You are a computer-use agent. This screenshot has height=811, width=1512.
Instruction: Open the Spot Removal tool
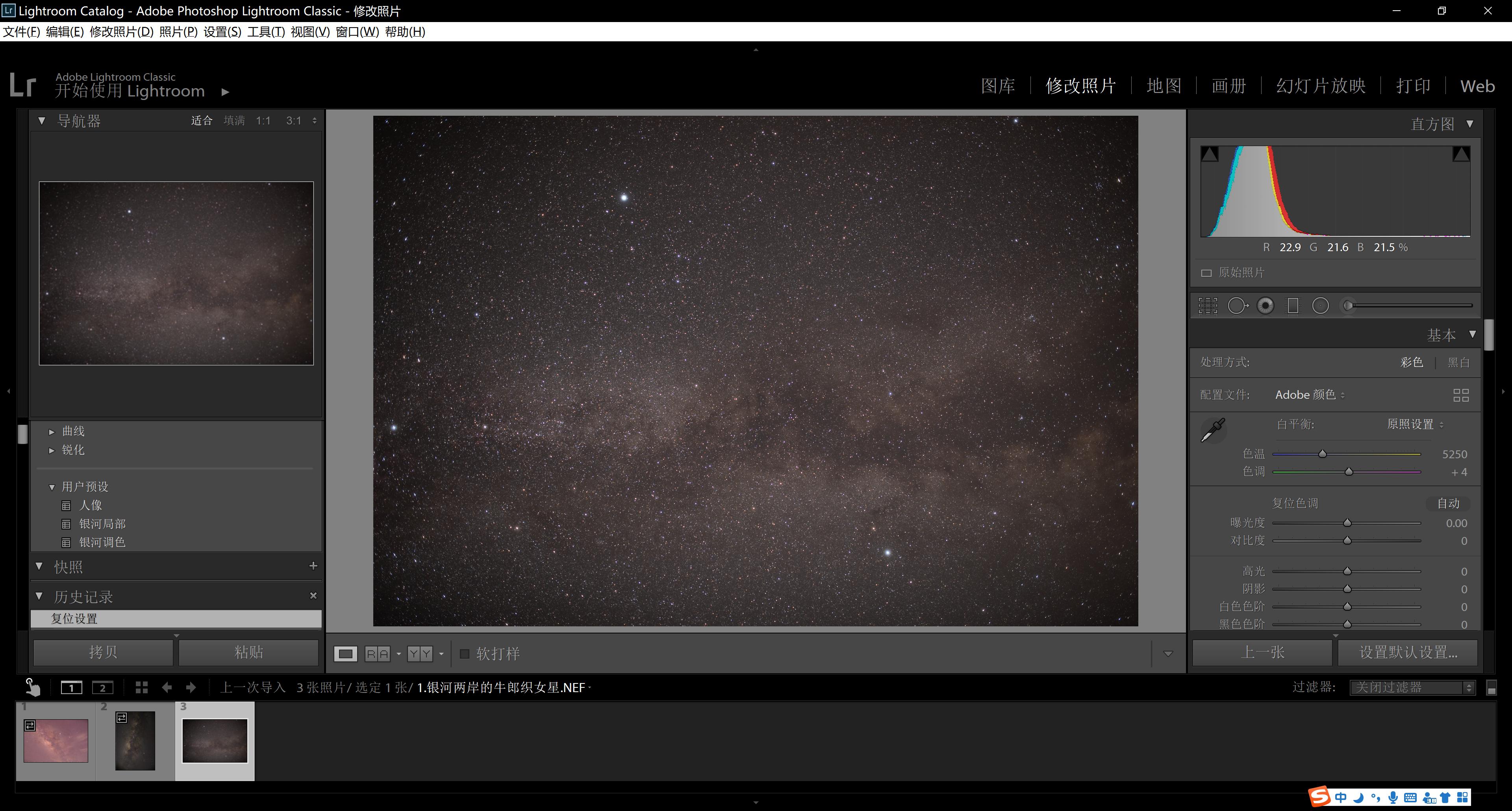[1238, 305]
